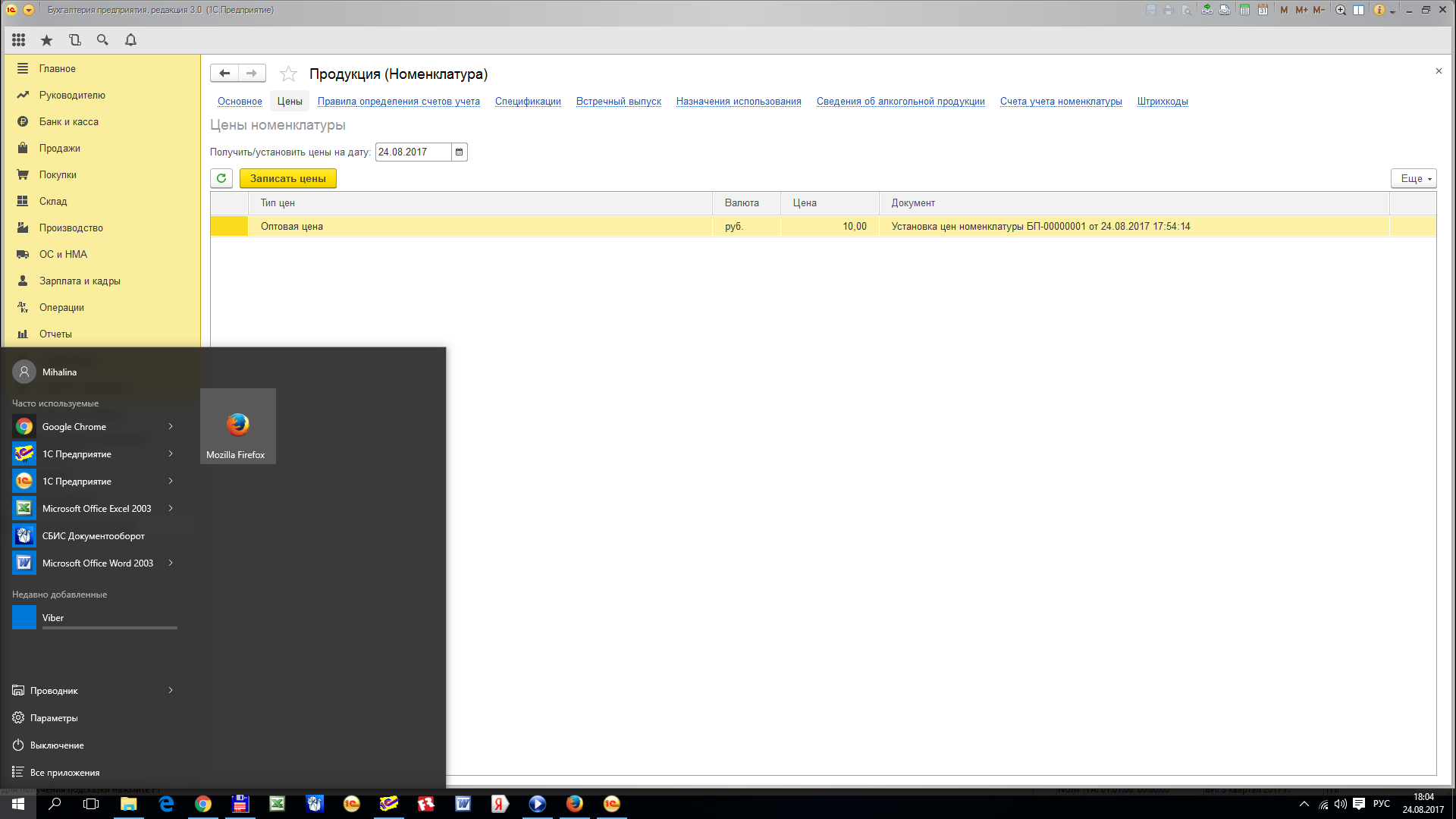Open the notifications bell icon

pyautogui.click(x=130, y=40)
